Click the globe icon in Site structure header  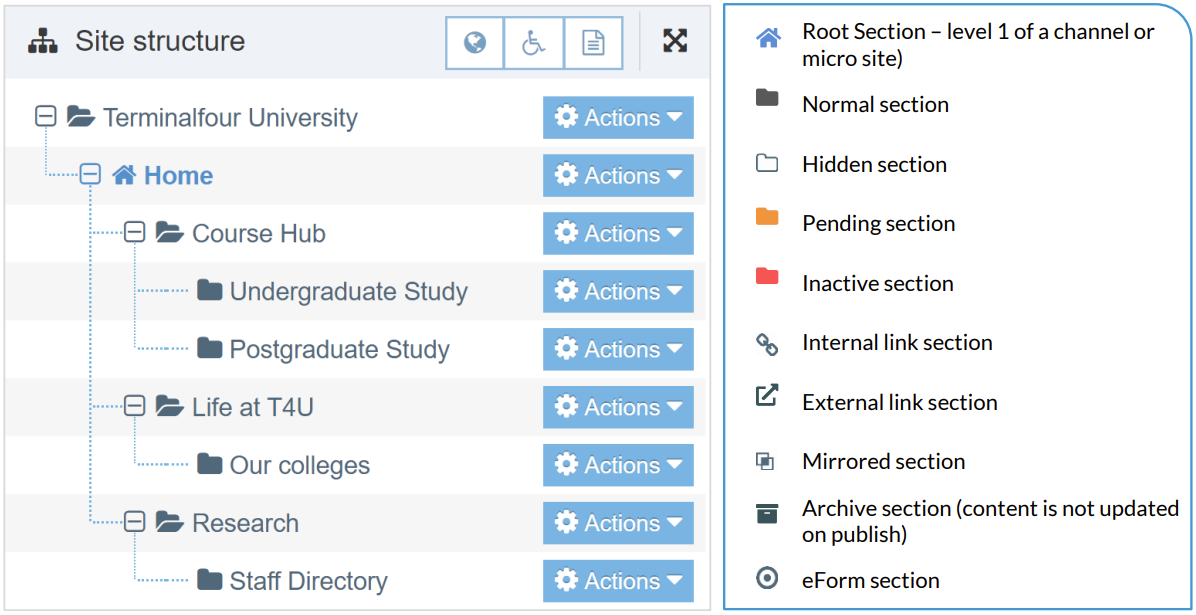pyautogui.click(x=475, y=42)
